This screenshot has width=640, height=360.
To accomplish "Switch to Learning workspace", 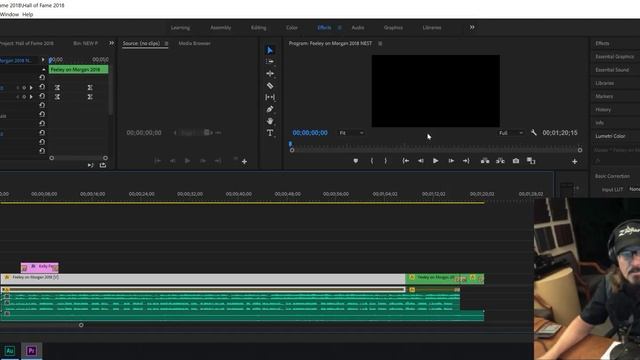I will [180, 28].
